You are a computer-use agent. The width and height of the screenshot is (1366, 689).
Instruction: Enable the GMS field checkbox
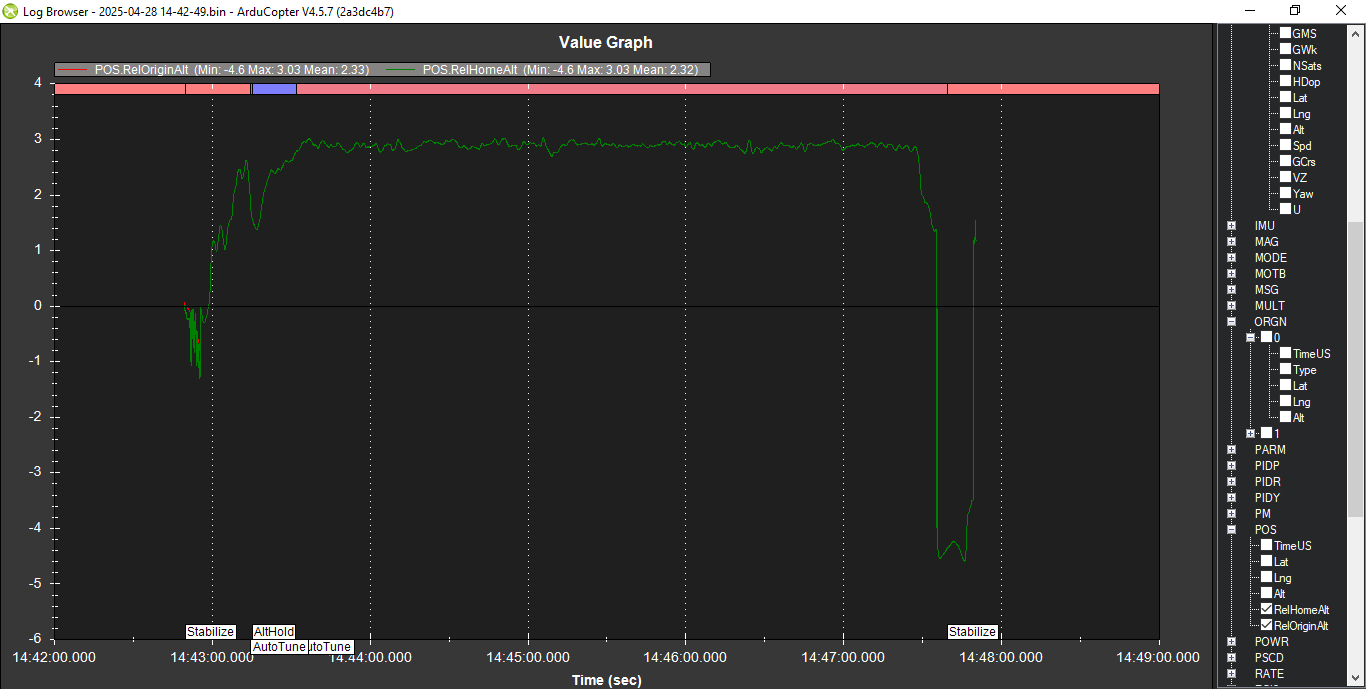point(1286,33)
